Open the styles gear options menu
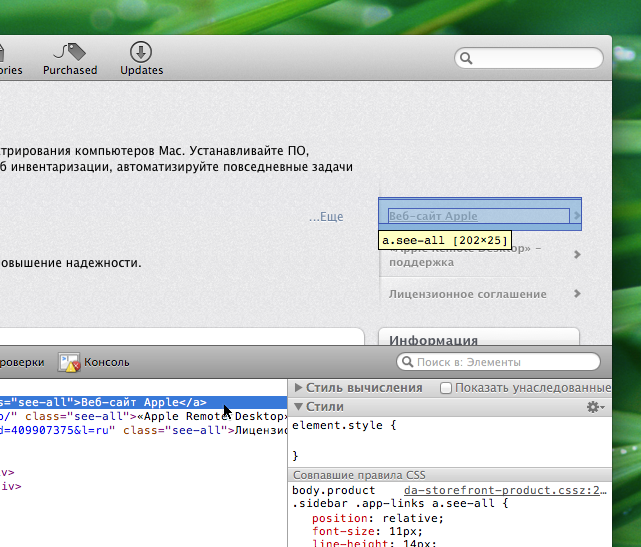 tap(595, 407)
